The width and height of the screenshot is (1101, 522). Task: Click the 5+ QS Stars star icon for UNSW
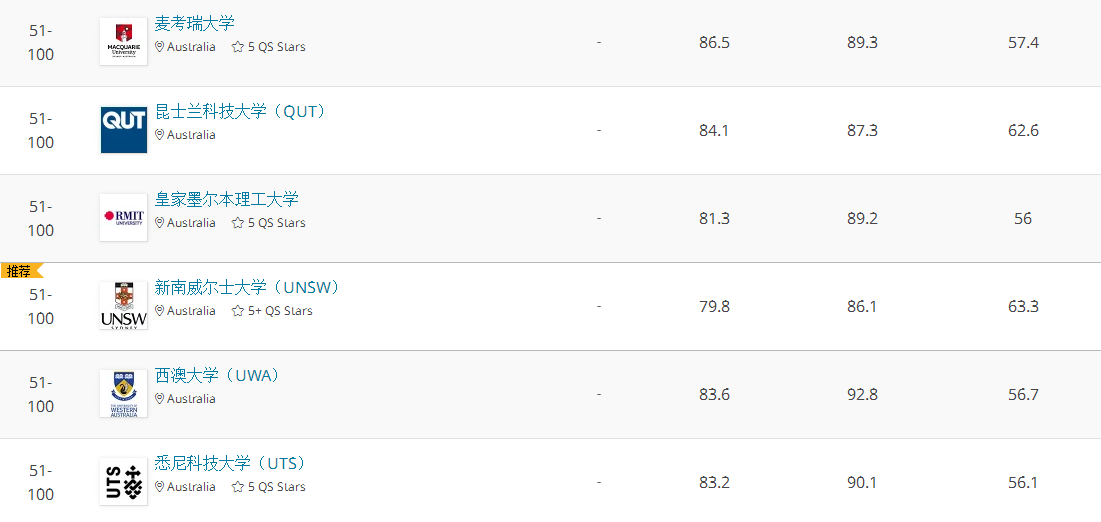[x=238, y=311]
